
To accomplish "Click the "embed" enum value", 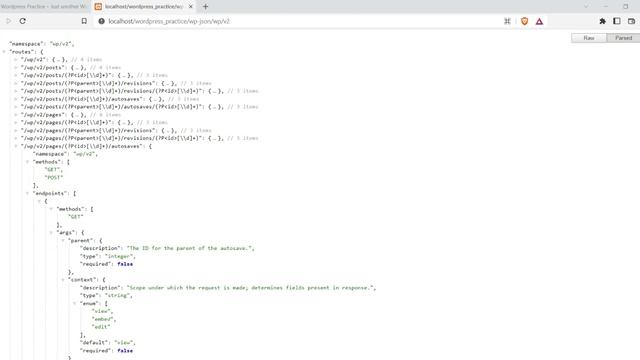I will coord(102,319).
